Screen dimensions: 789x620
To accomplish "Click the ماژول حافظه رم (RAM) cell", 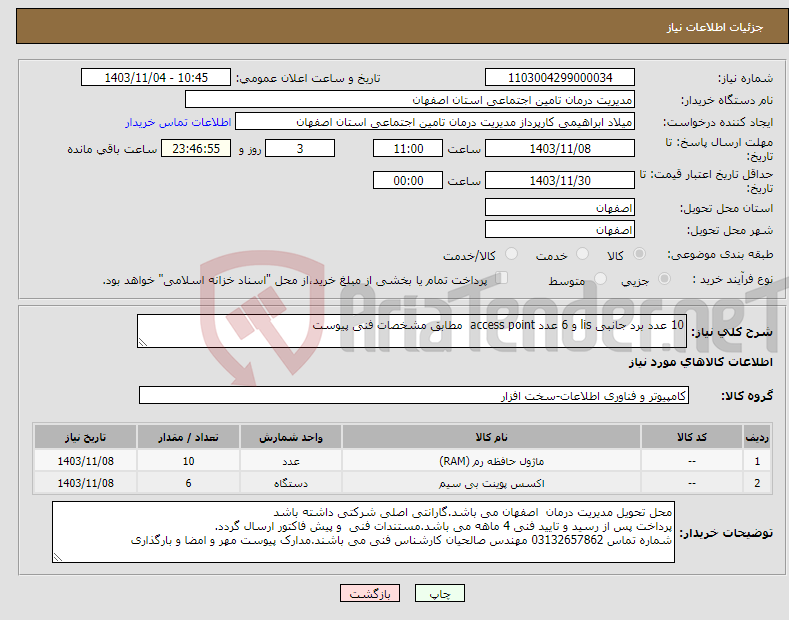I will (x=491, y=460).
